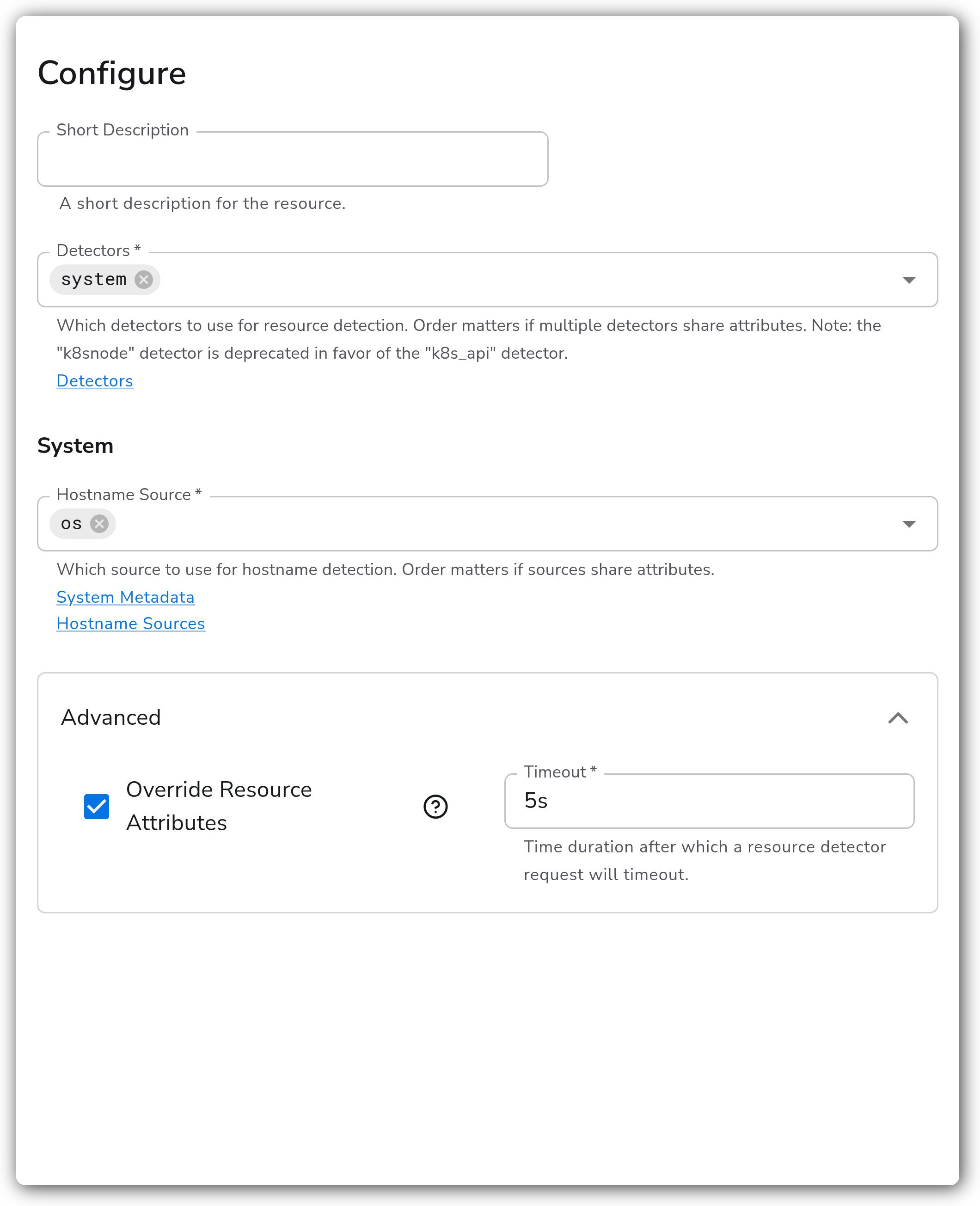Image resolution: width=980 pixels, height=1206 pixels.
Task: Select the 'system' detector chip text
Action: 94,279
